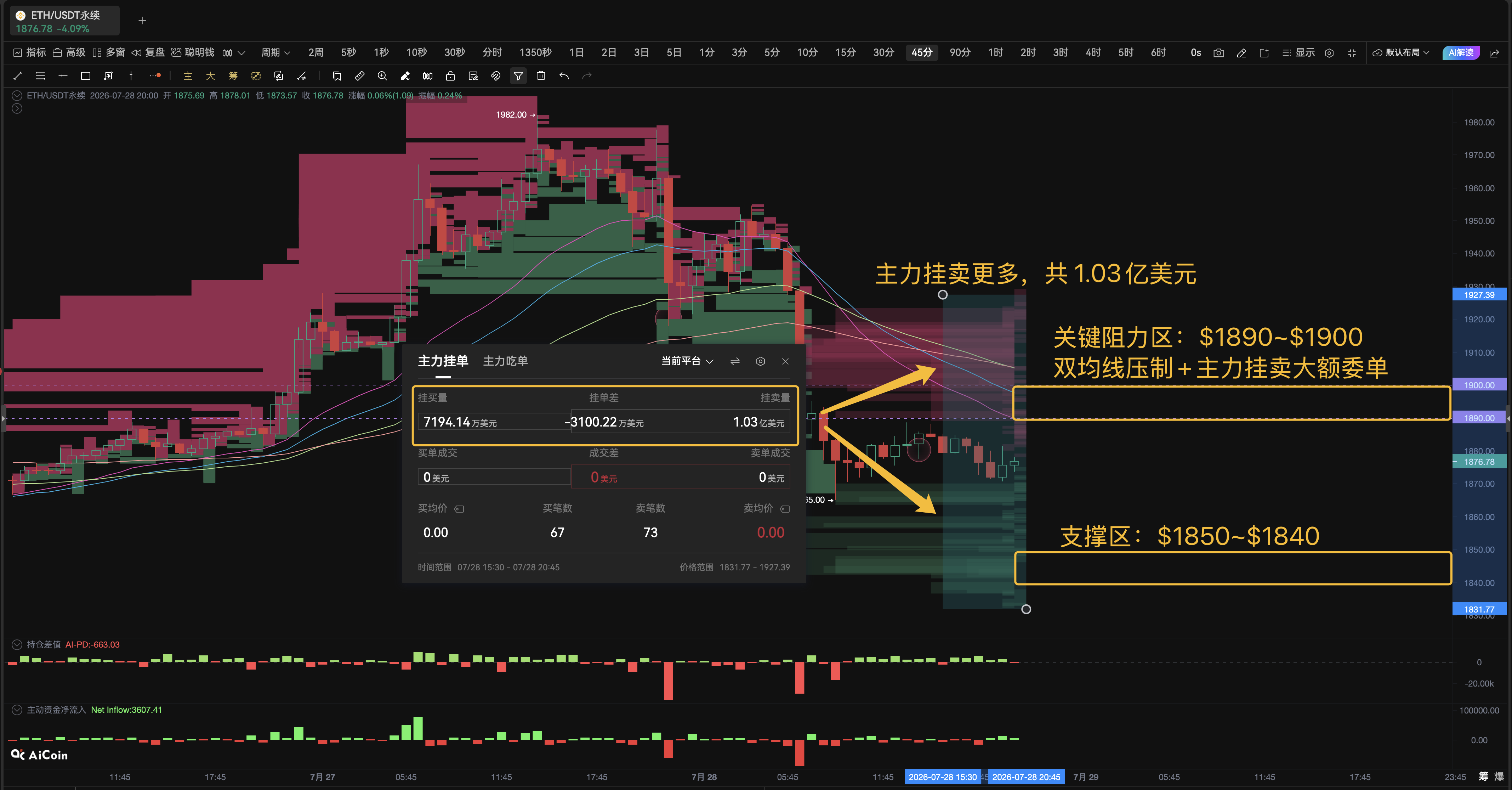Click the swap arrows icon in 主力挂单 panel

pyautogui.click(x=735, y=361)
